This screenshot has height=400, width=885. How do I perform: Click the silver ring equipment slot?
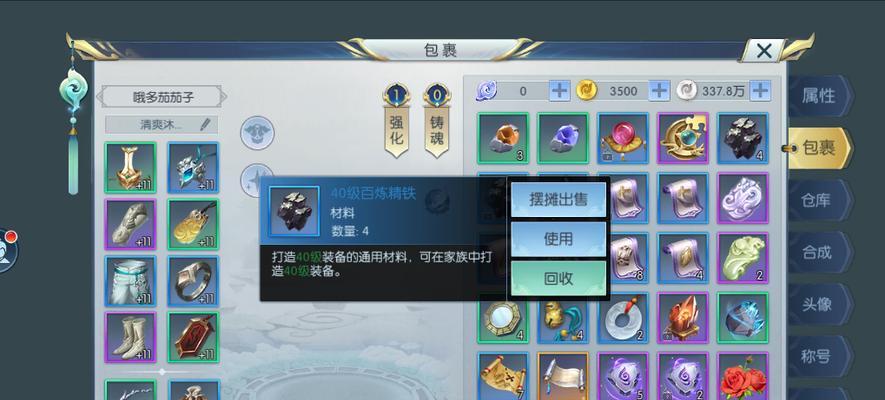click(x=194, y=281)
